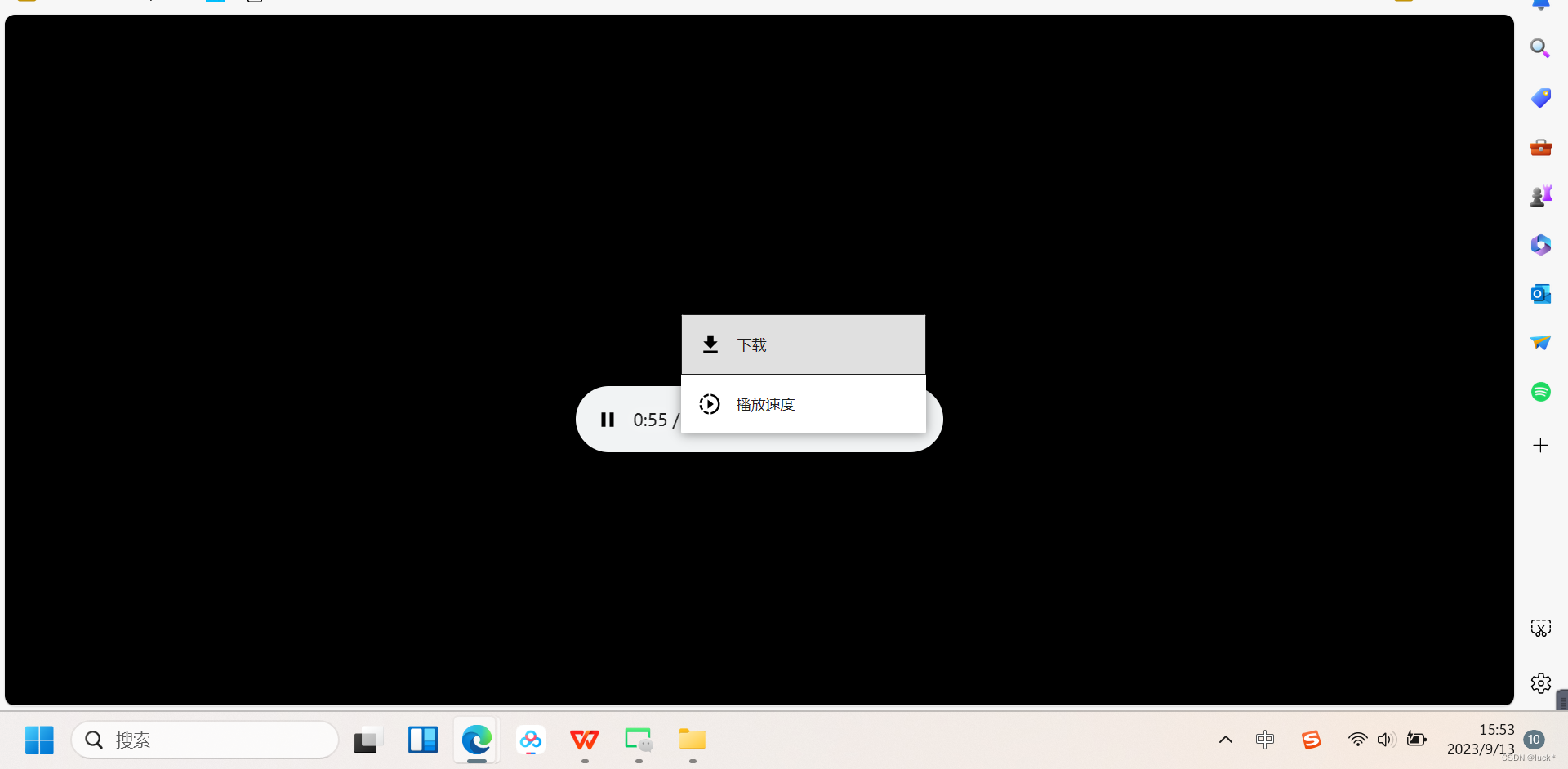Open the 播放速度 playback speed option
1568x769 pixels.
point(804,404)
